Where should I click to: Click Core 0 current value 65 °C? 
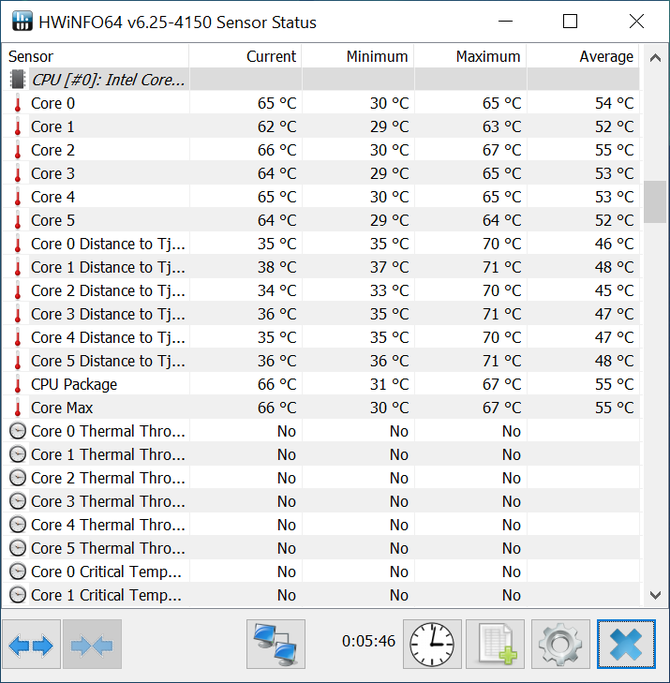coord(277,103)
